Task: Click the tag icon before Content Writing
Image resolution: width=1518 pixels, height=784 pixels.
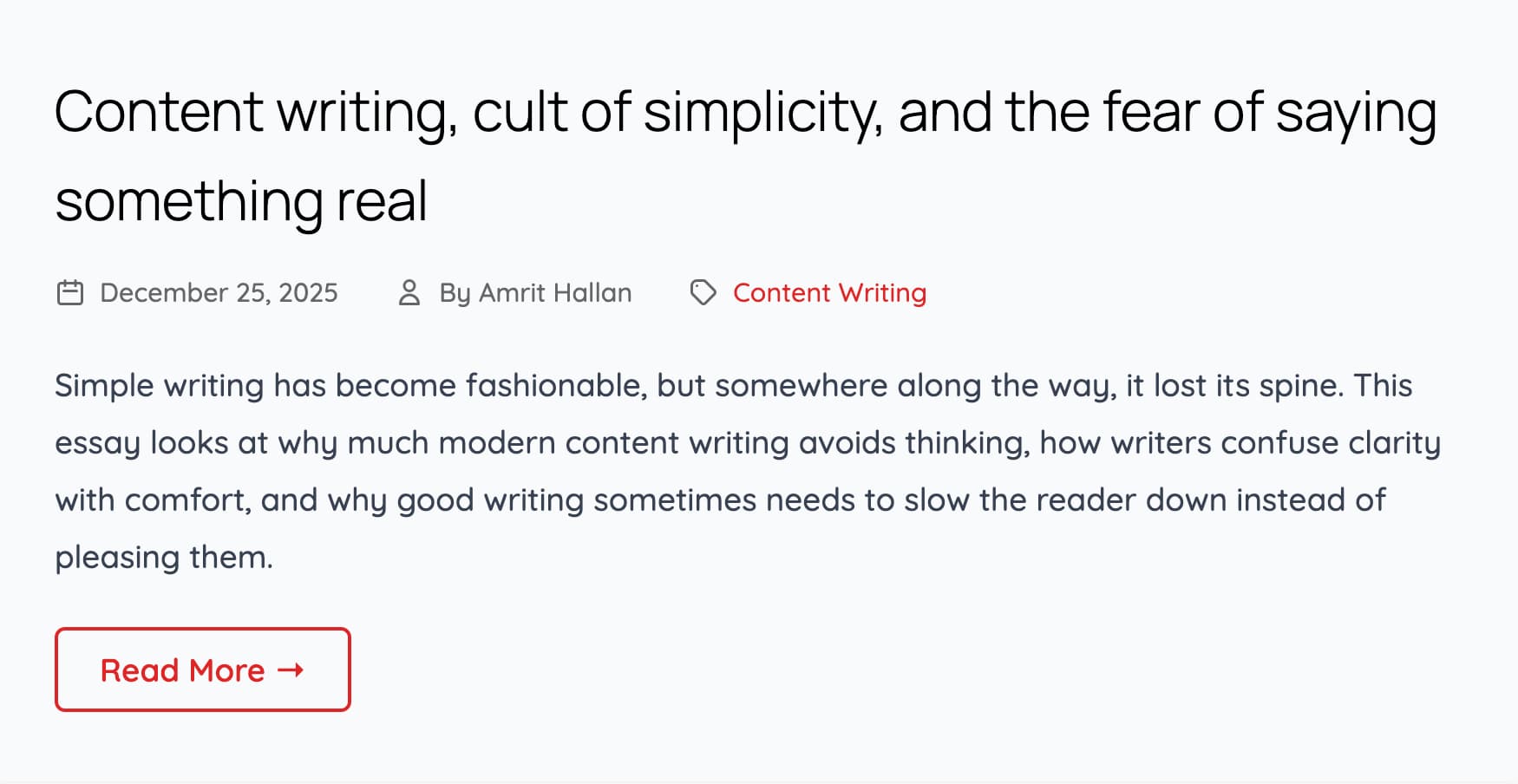Action: point(703,293)
